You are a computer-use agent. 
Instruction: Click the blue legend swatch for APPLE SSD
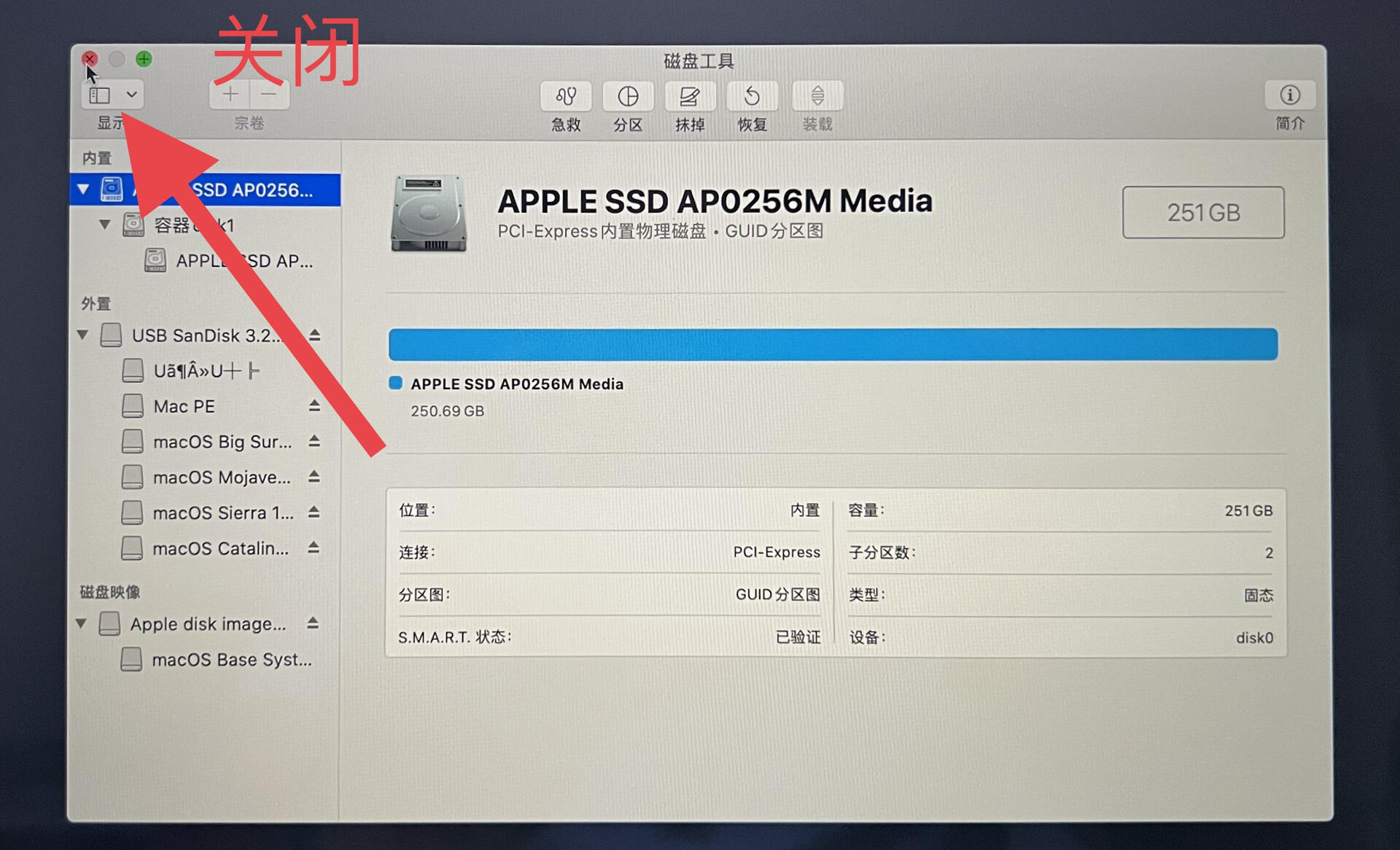[396, 383]
